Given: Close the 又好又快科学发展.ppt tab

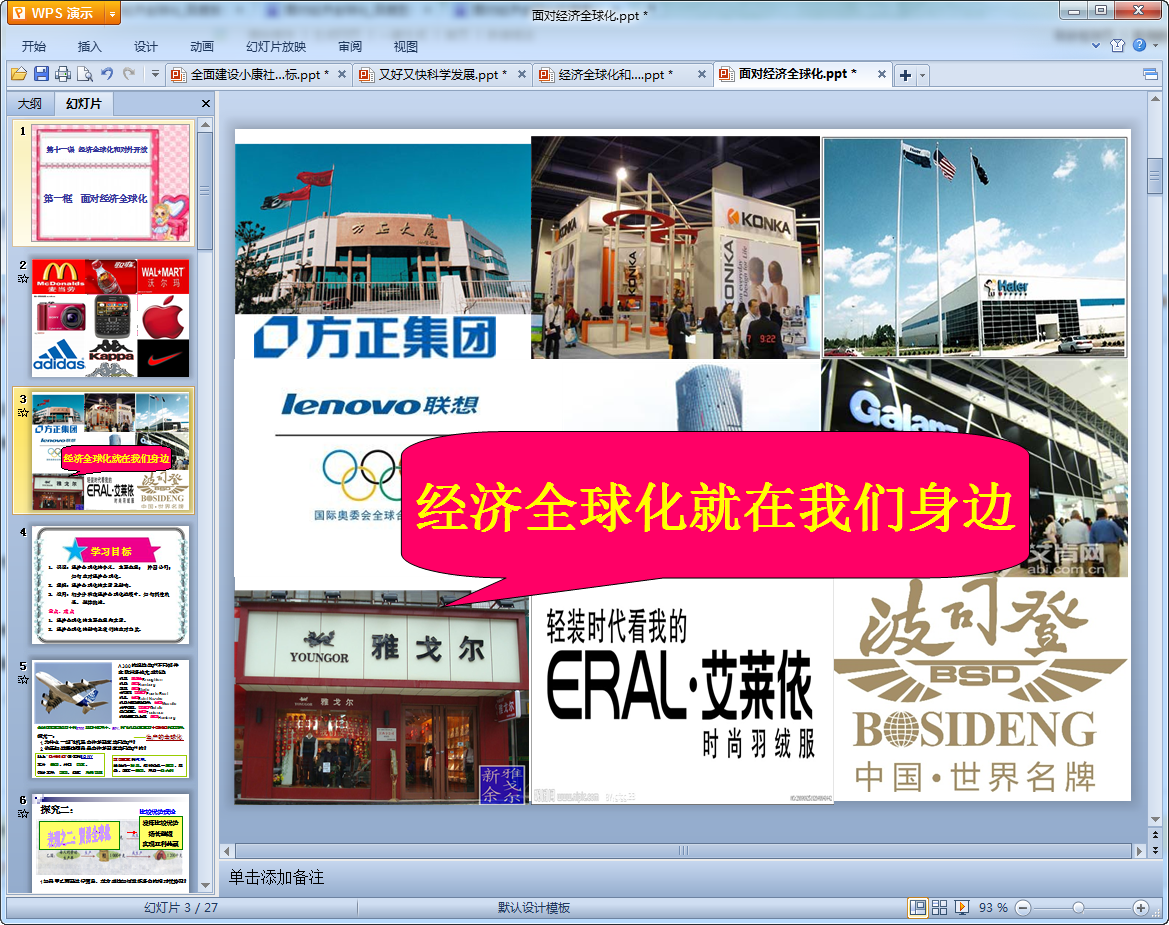Looking at the screenshot, I should [x=522, y=75].
